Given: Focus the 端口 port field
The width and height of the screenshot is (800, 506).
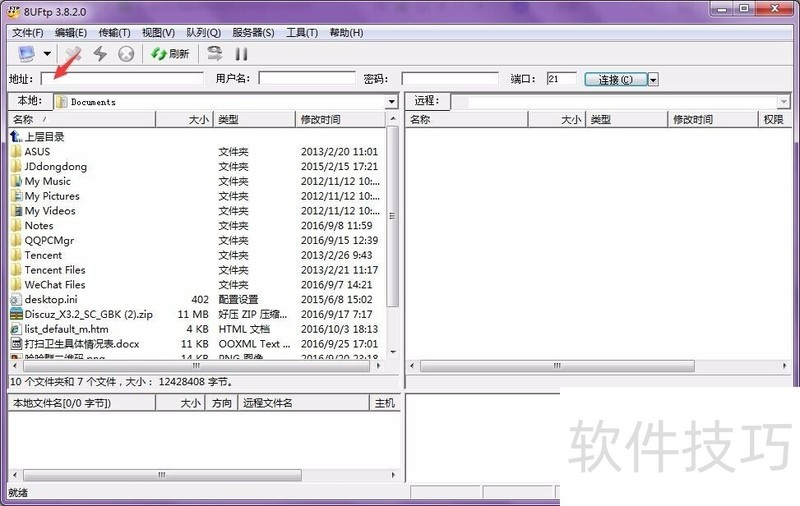Looking at the screenshot, I should [561, 79].
